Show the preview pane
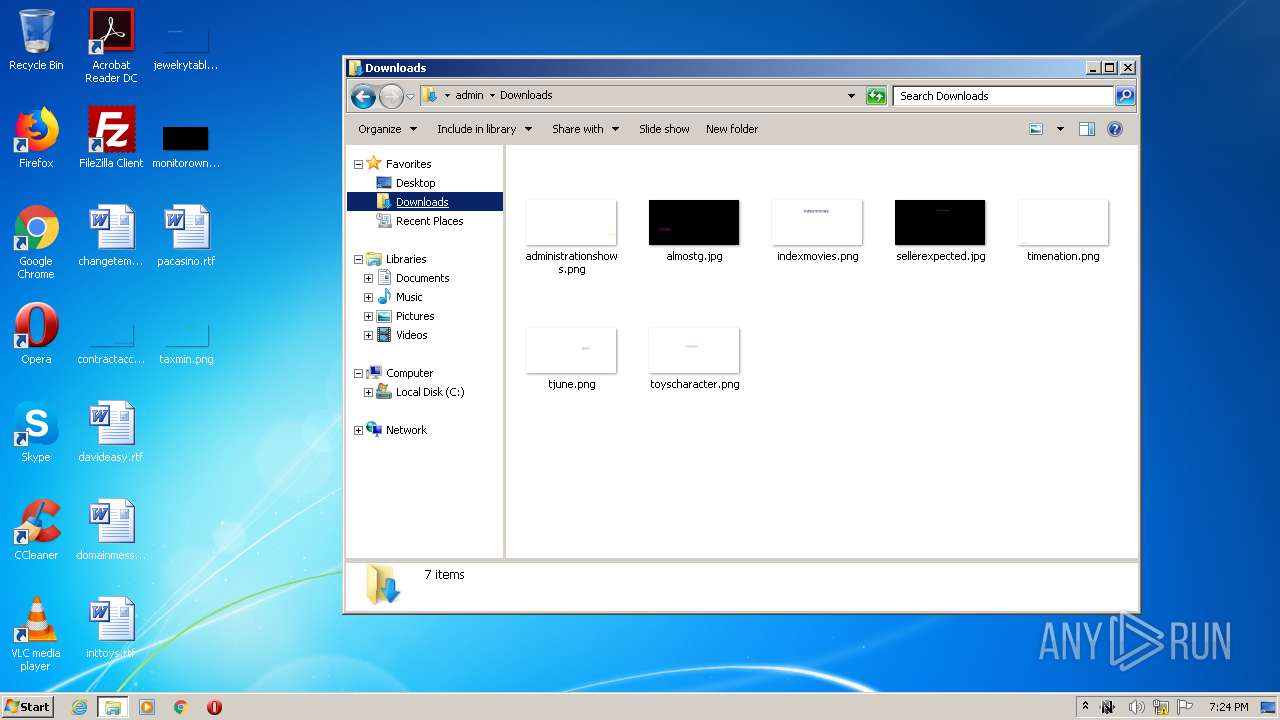 point(1087,129)
